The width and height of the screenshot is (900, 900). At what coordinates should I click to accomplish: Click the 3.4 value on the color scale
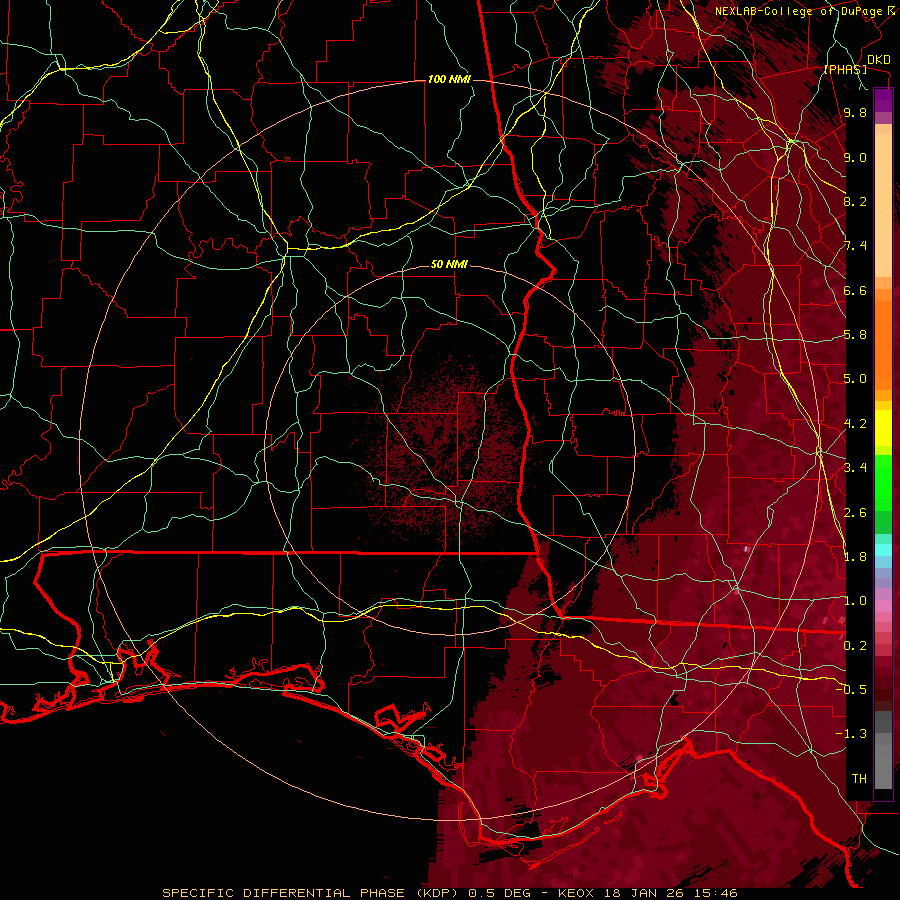855,468
